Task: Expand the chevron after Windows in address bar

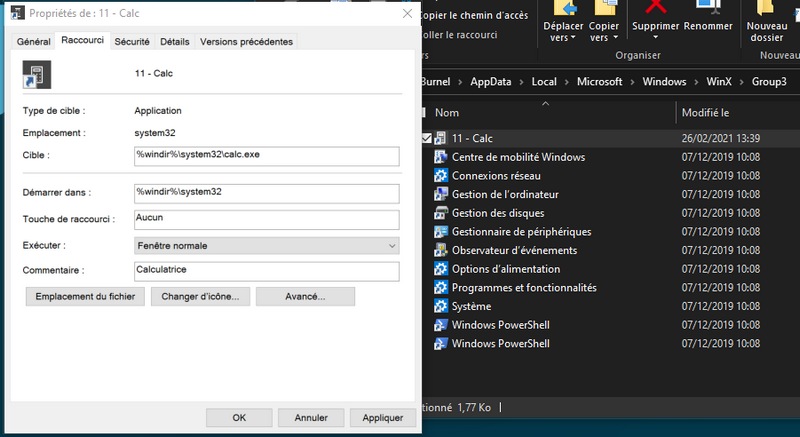Action: (696, 82)
